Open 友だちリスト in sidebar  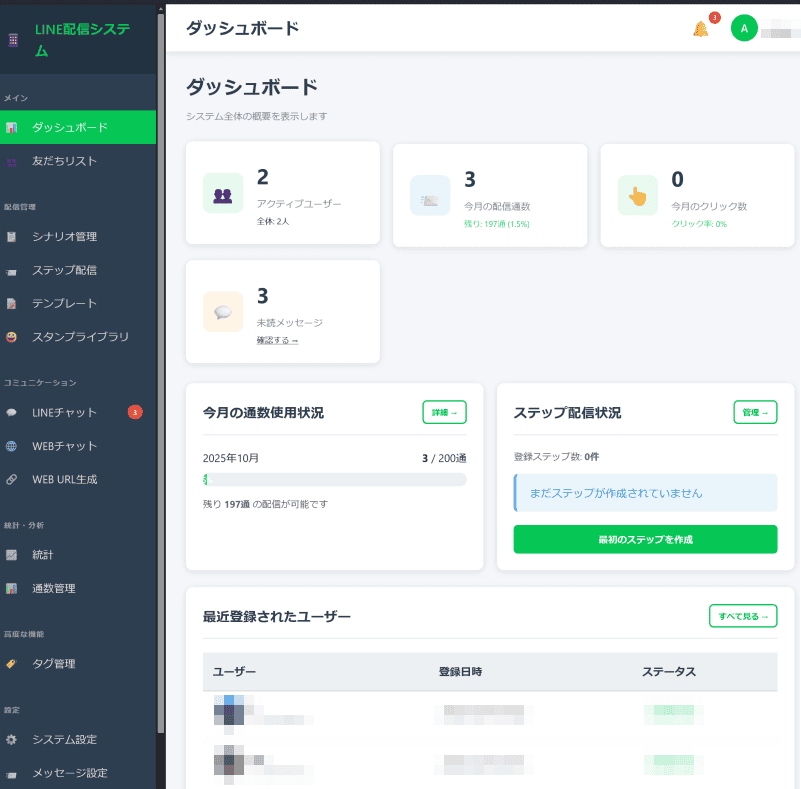pyautogui.click(x=64, y=161)
